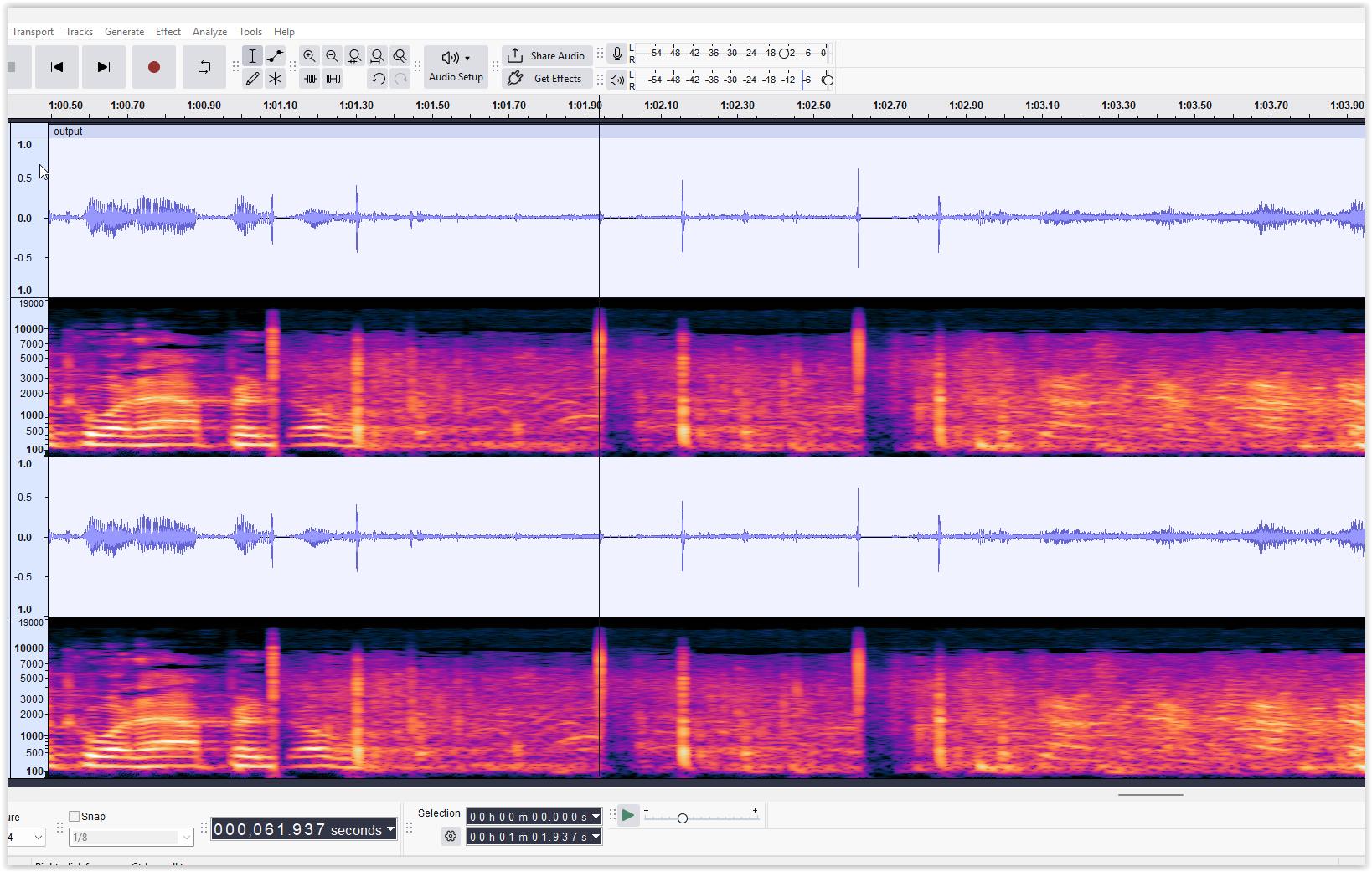Screen dimensions: 1372x872
Task: Open the time display seconds format dropdown
Action: click(x=390, y=829)
